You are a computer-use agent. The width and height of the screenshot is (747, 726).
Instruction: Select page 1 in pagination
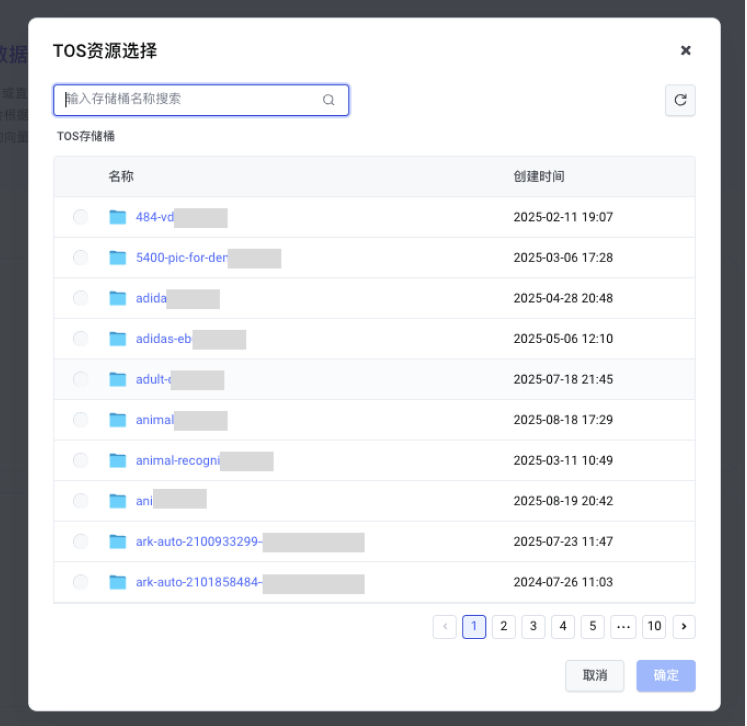[474, 626]
